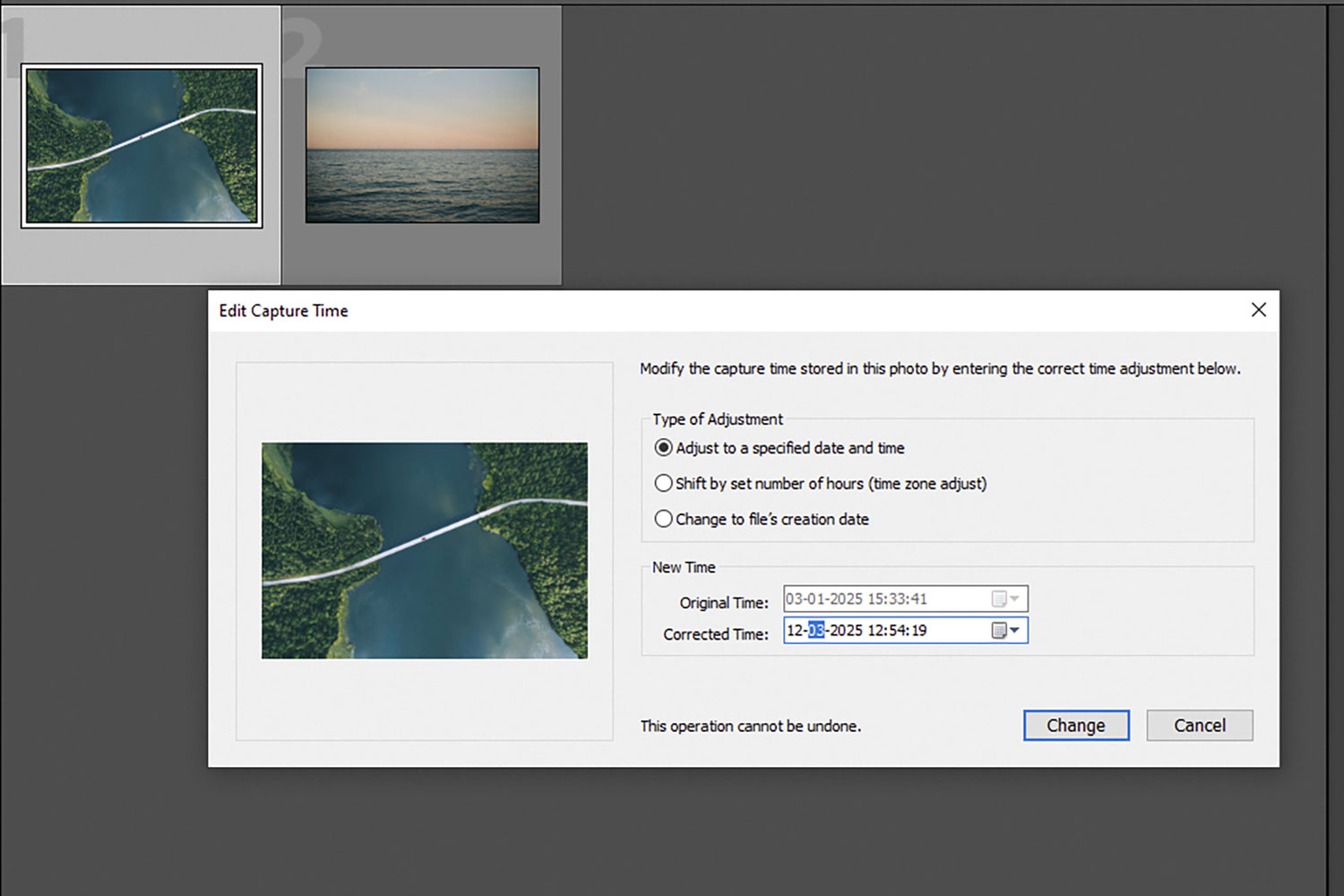
Task: Cancel the capture time edit
Action: pos(1199,725)
